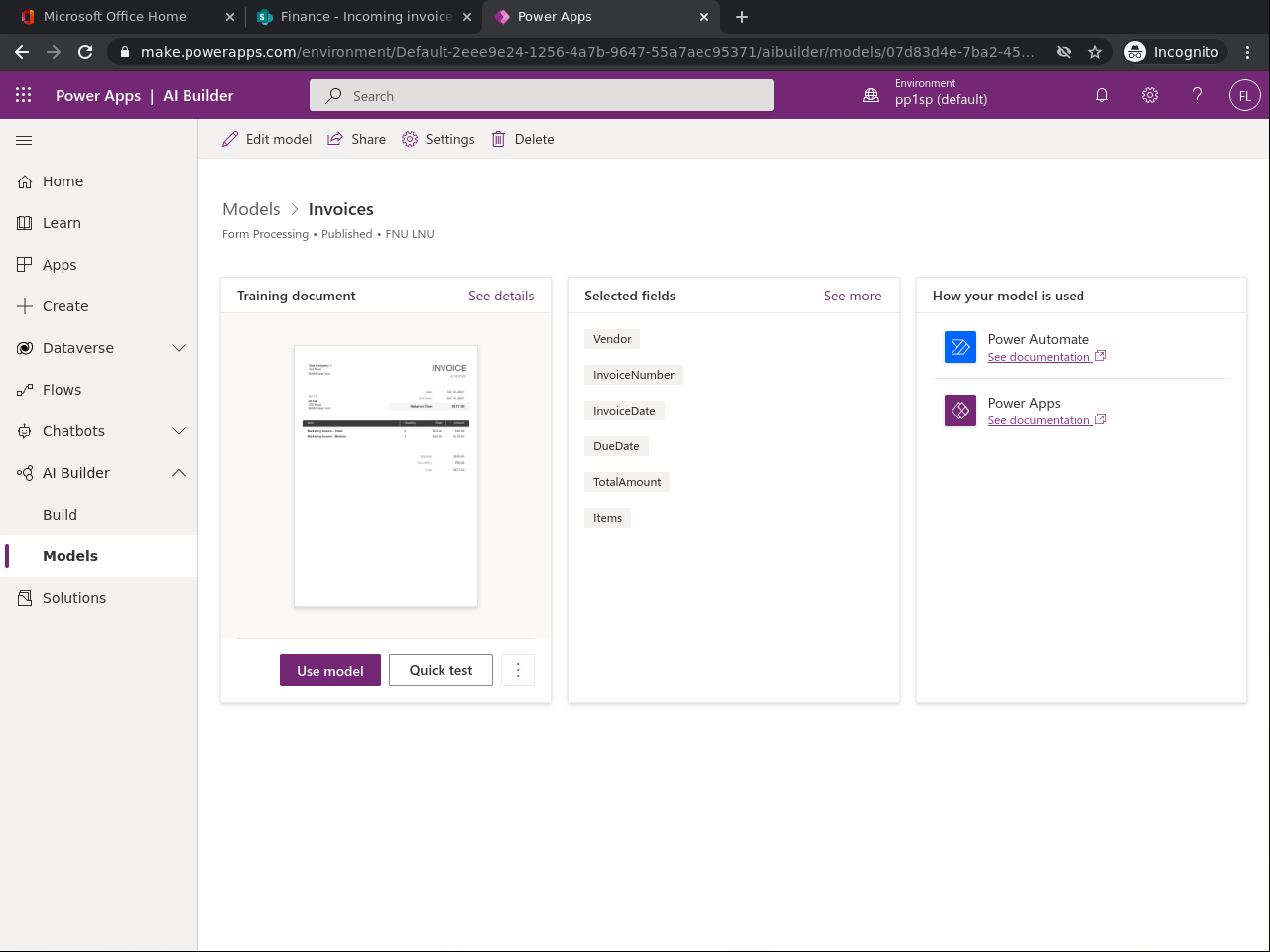Click the Power Apps header title
Viewport: 1270px width, 952px height.
click(98, 96)
